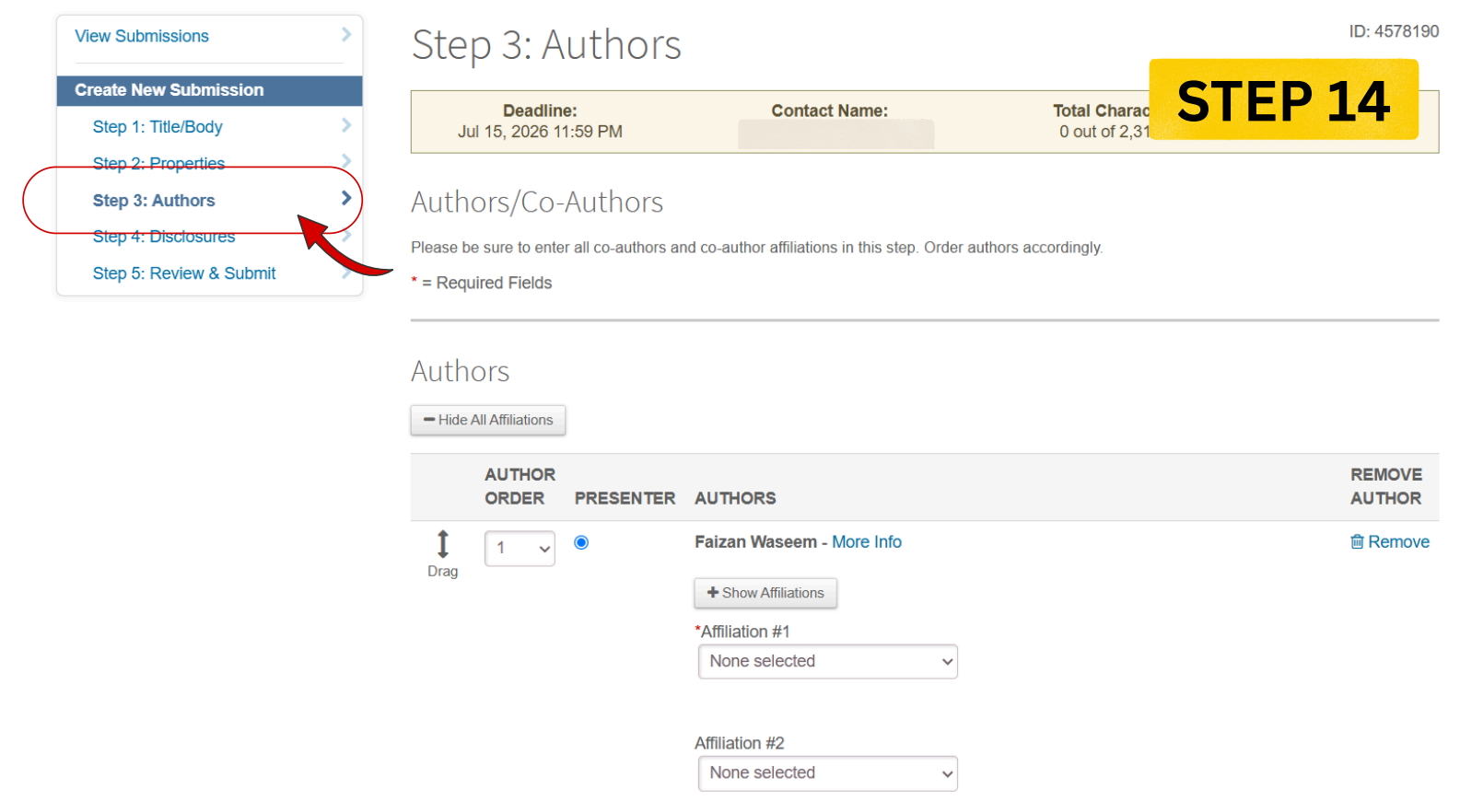Click the ID: 4578190 text

tap(1394, 31)
